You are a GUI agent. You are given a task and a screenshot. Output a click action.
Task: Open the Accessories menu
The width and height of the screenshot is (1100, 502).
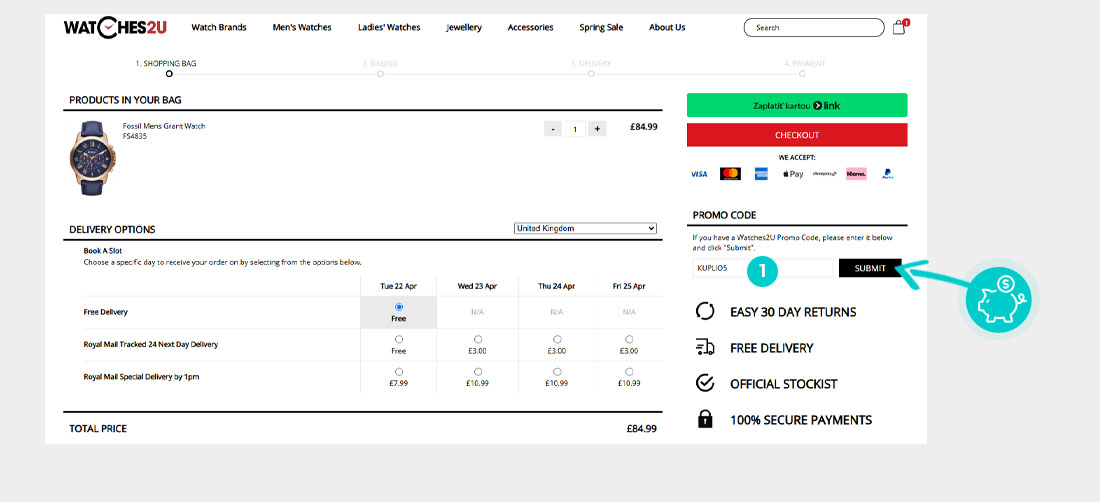[530, 27]
